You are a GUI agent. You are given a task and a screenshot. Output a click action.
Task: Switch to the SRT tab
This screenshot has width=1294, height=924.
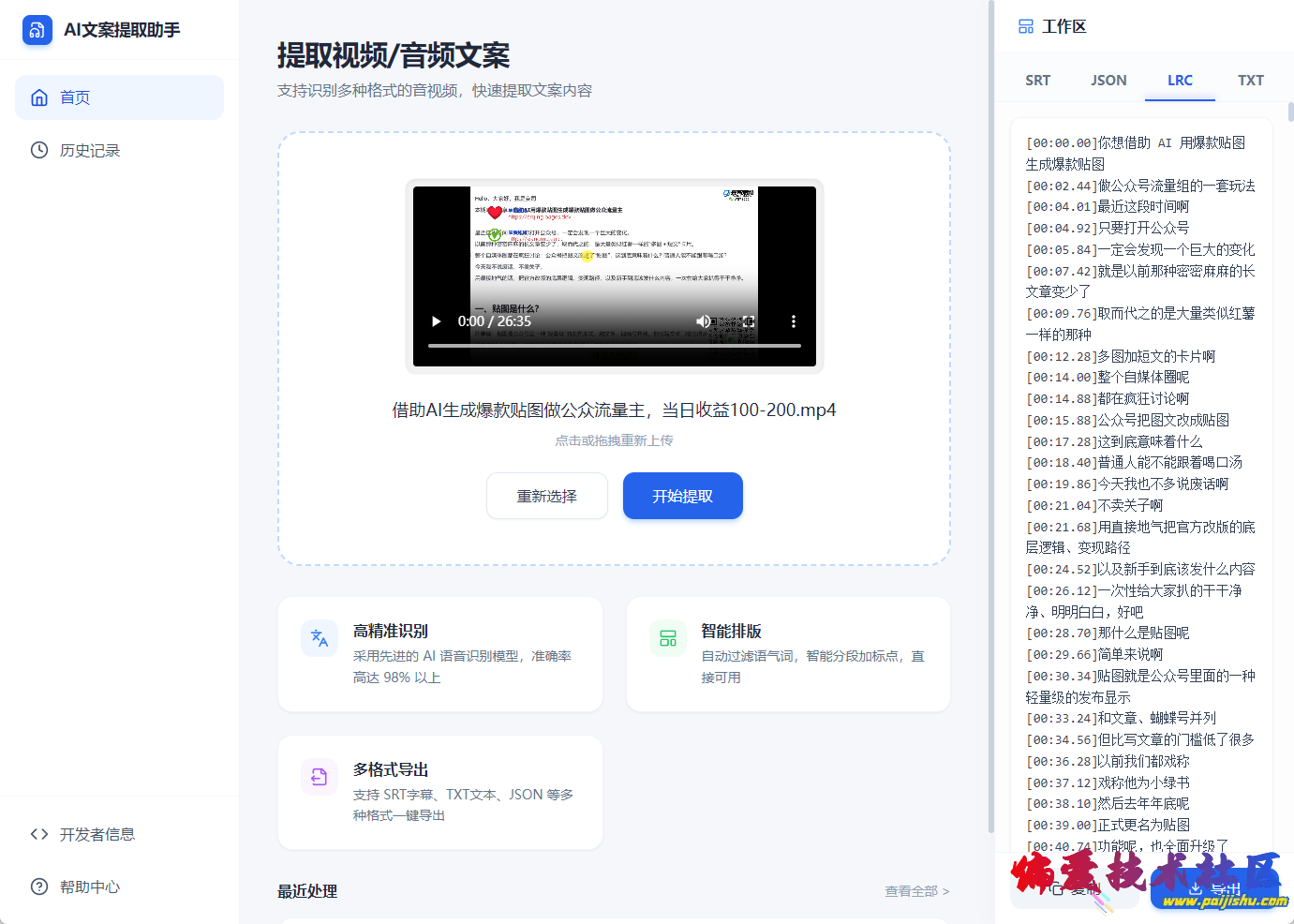click(1037, 81)
